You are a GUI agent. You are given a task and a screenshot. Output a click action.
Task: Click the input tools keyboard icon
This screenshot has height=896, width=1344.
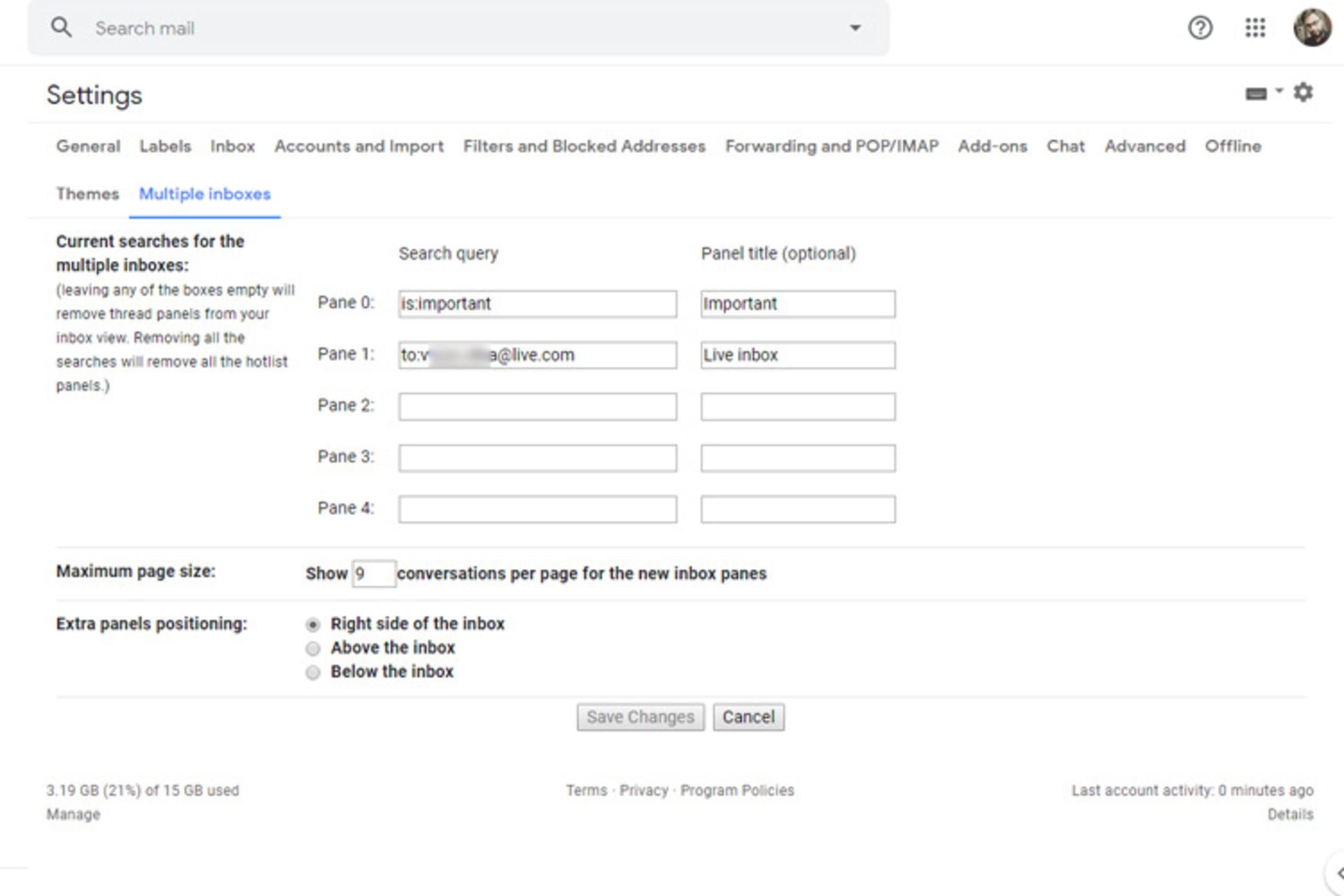click(x=1256, y=94)
